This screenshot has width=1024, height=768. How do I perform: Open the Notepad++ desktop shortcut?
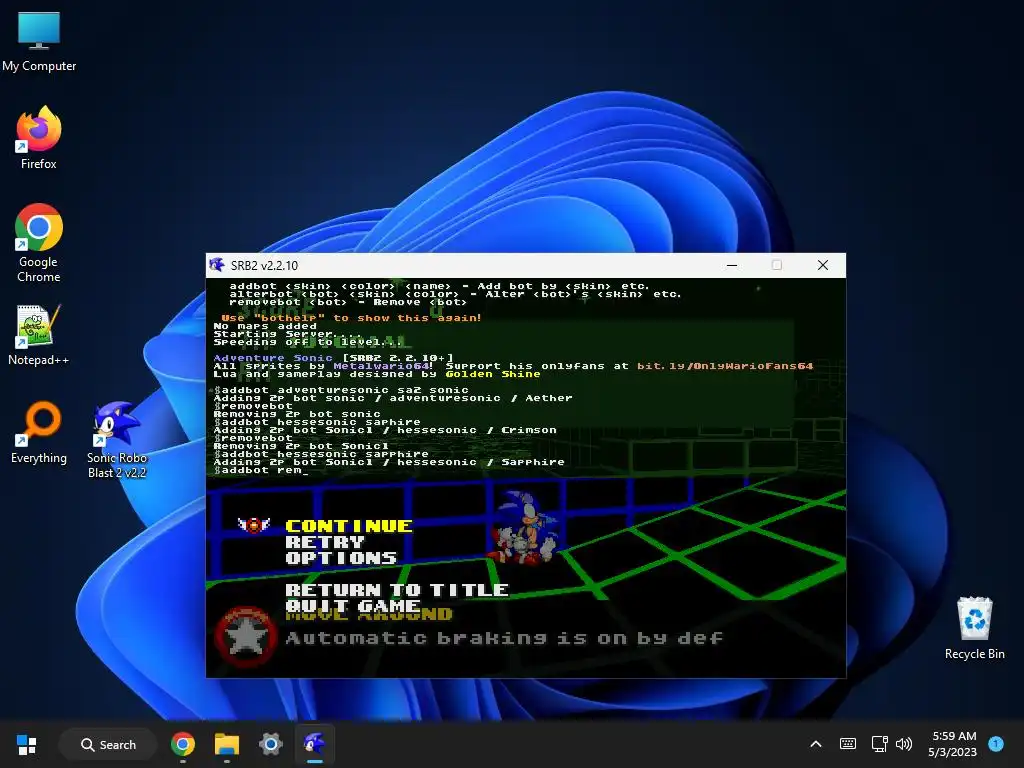39,334
